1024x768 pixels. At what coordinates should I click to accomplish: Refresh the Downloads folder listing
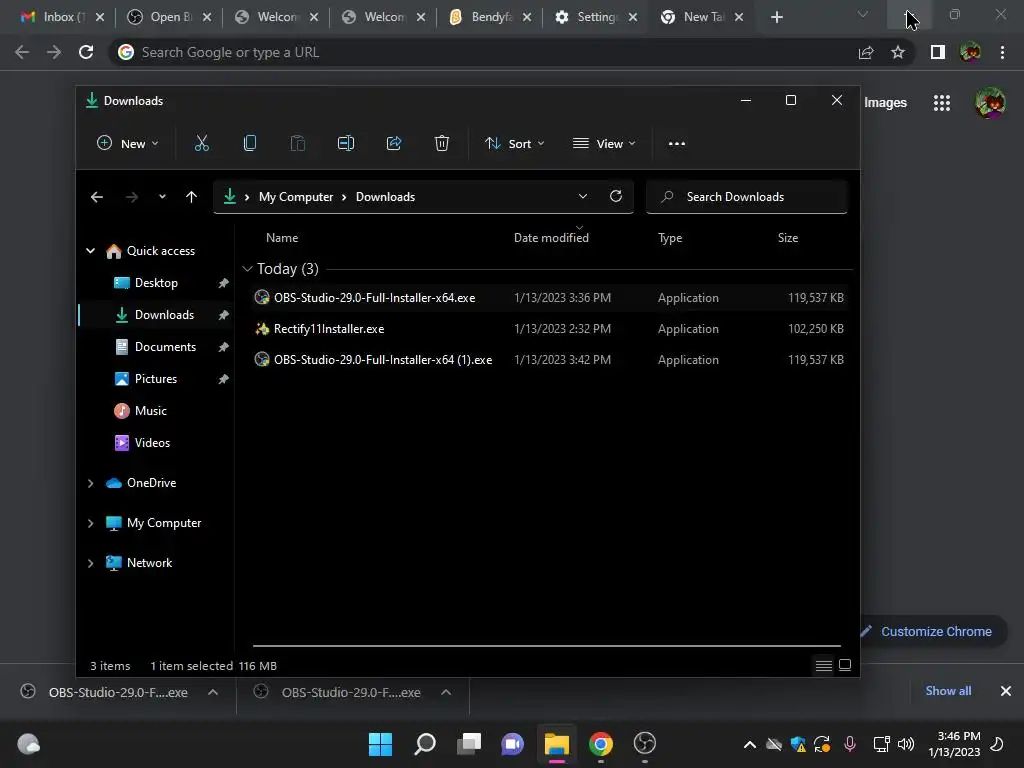616,197
